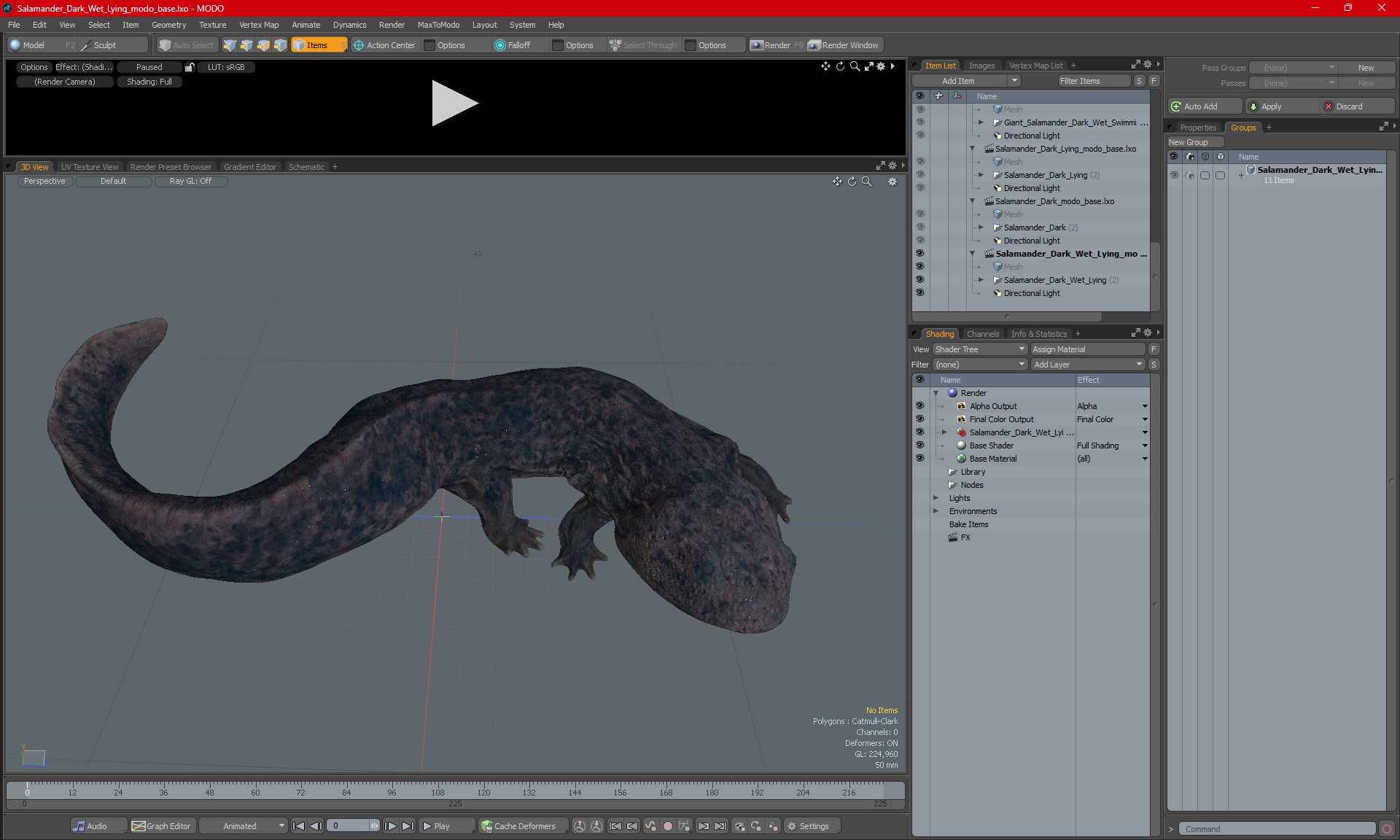1400x840 pixels.
Task: Click the Perspective view button
Action: (x=44, y=182)
